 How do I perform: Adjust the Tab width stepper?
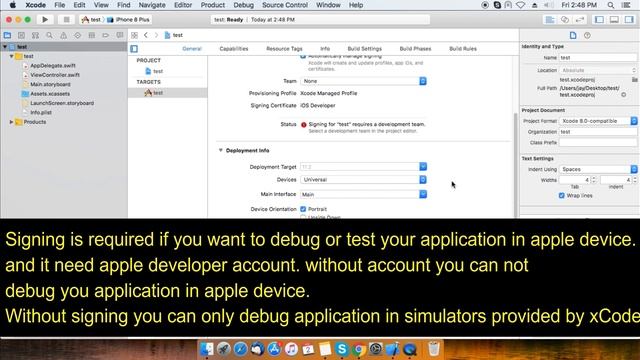[x=593, y=180]
